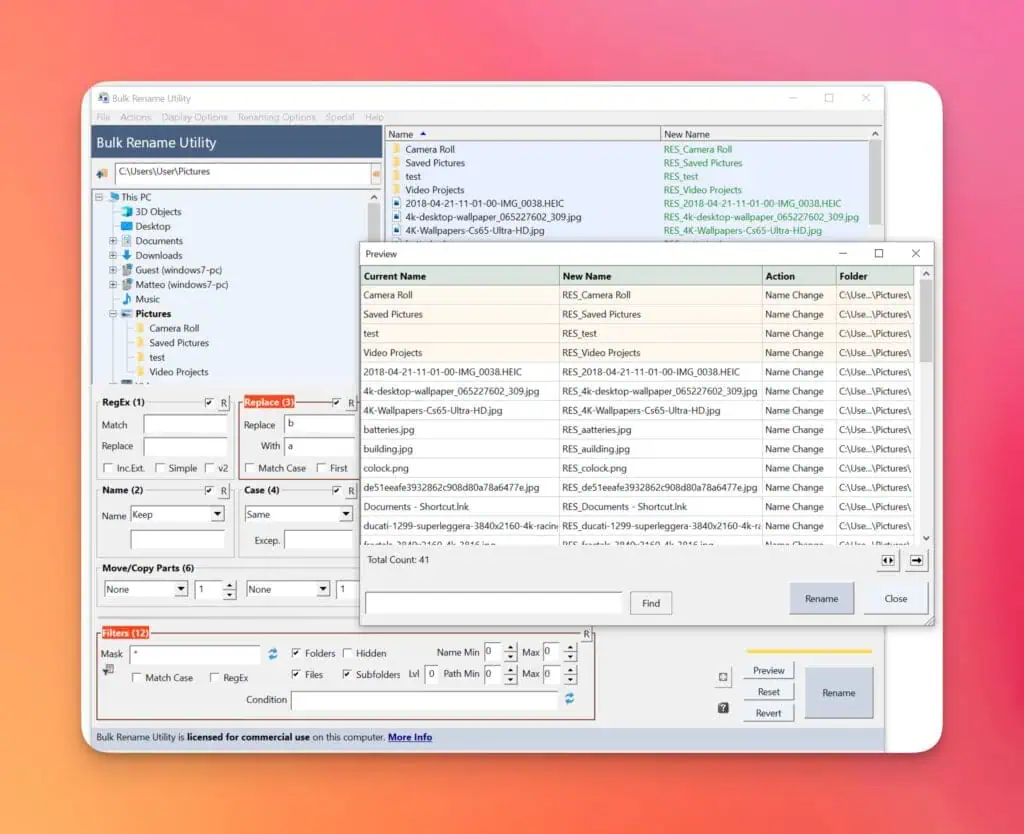Enable the Hidden checkbox in Filters
The image size is (1024, 834).
[x=347, y=653]
